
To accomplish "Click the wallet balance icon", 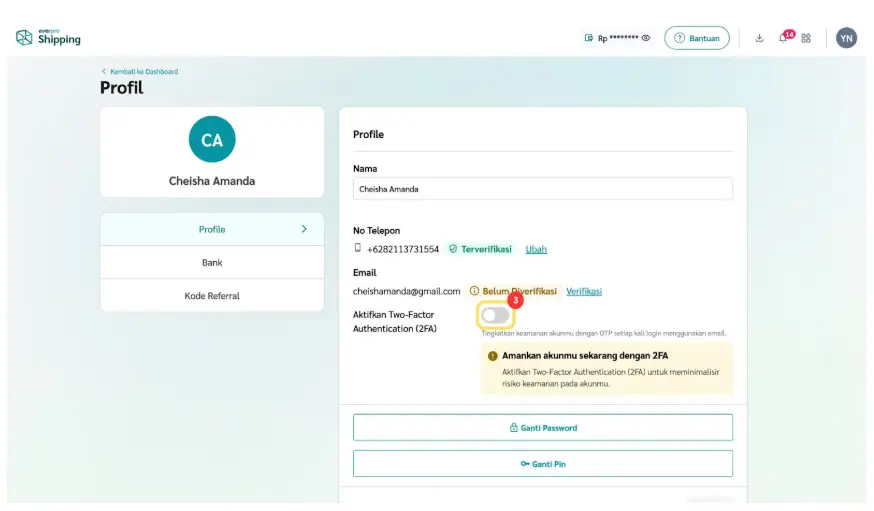I will tap(589, 38).
